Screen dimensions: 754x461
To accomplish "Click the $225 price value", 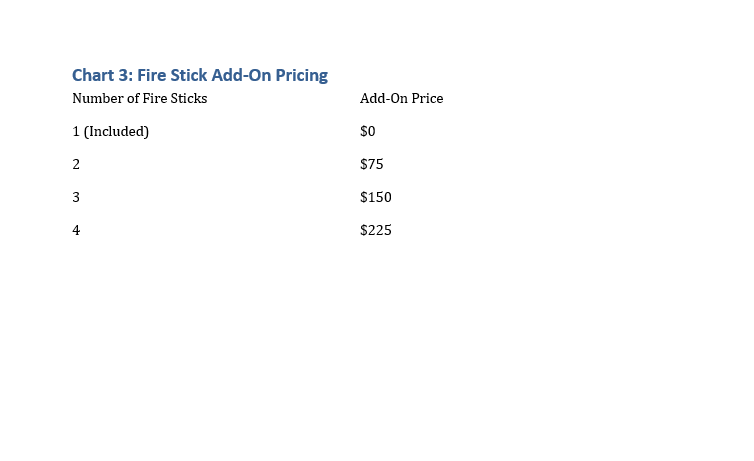I will [x=375, y=230].
